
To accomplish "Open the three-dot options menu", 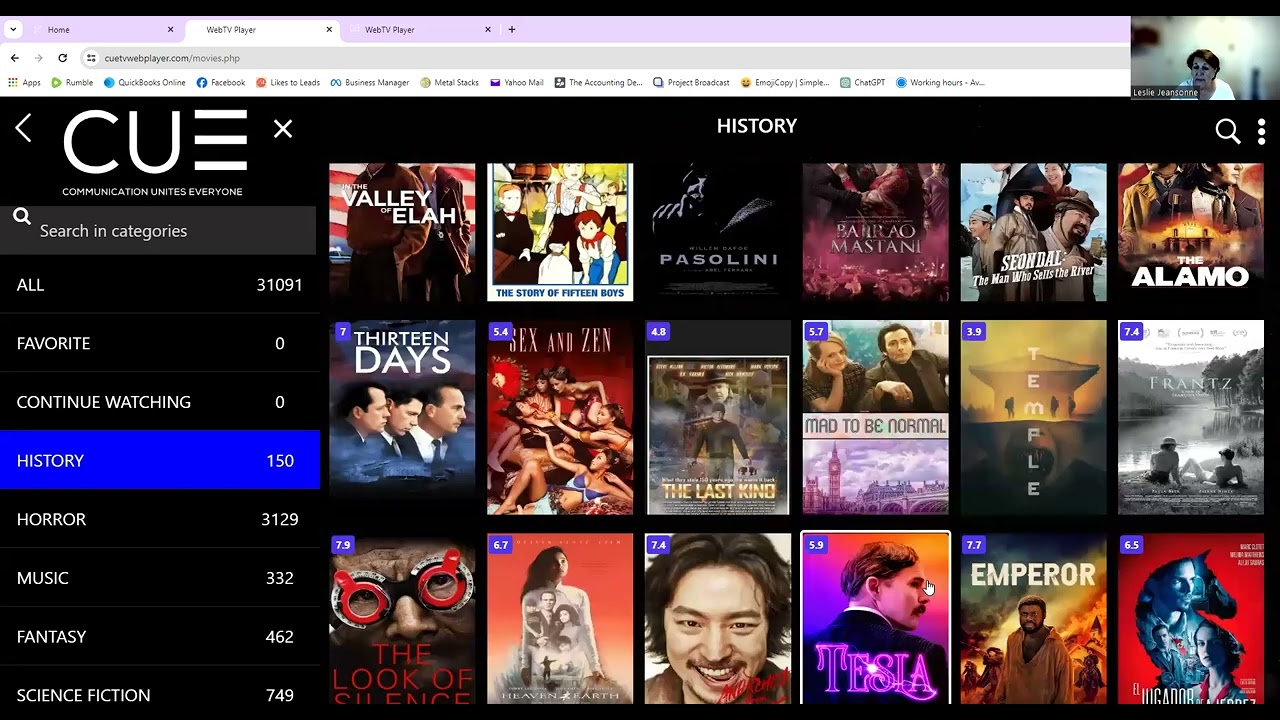I will [1261, 131].
